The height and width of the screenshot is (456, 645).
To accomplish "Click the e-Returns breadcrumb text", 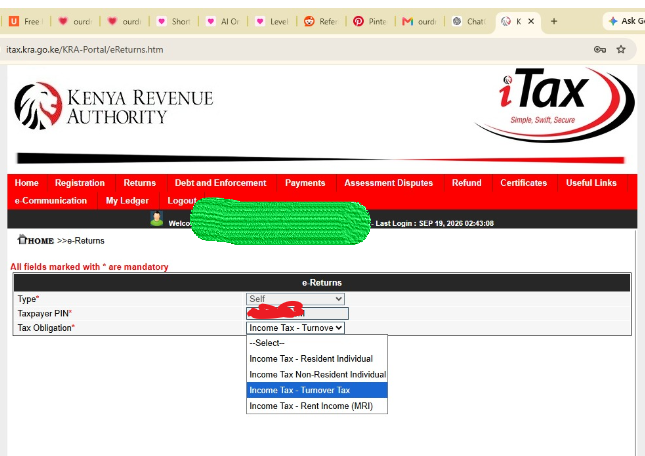I will click(86, 241).
